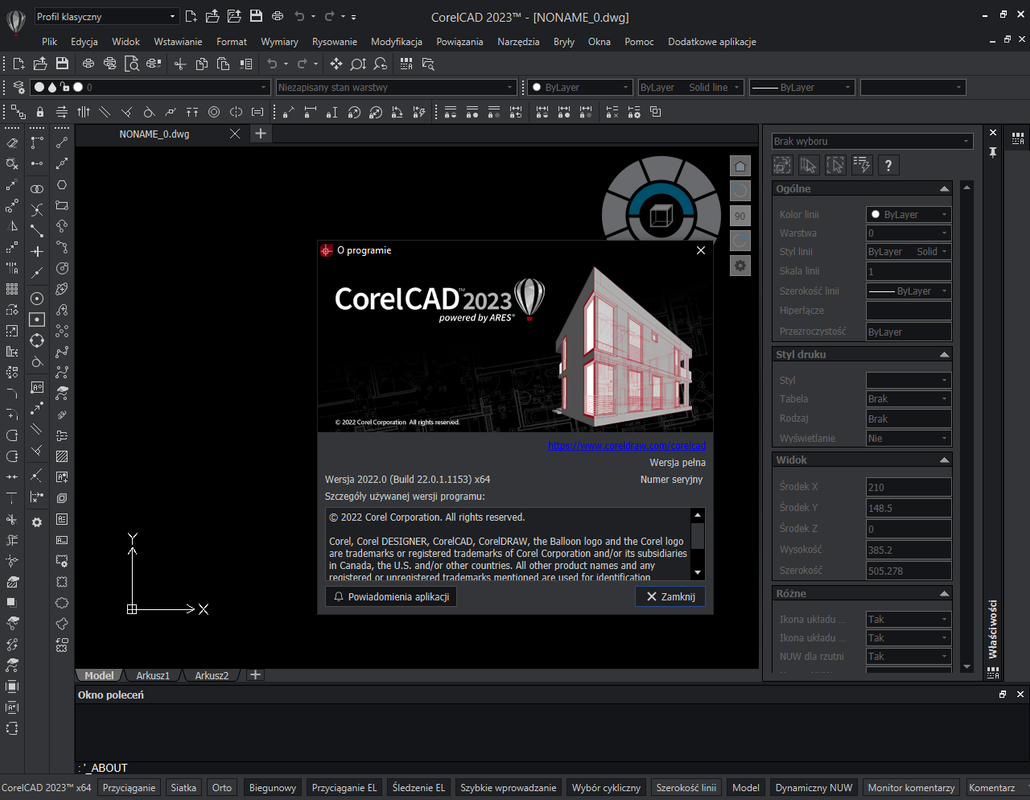
Task: Click the Quick select icon in Properties panel
Action: tap(862, 165)
